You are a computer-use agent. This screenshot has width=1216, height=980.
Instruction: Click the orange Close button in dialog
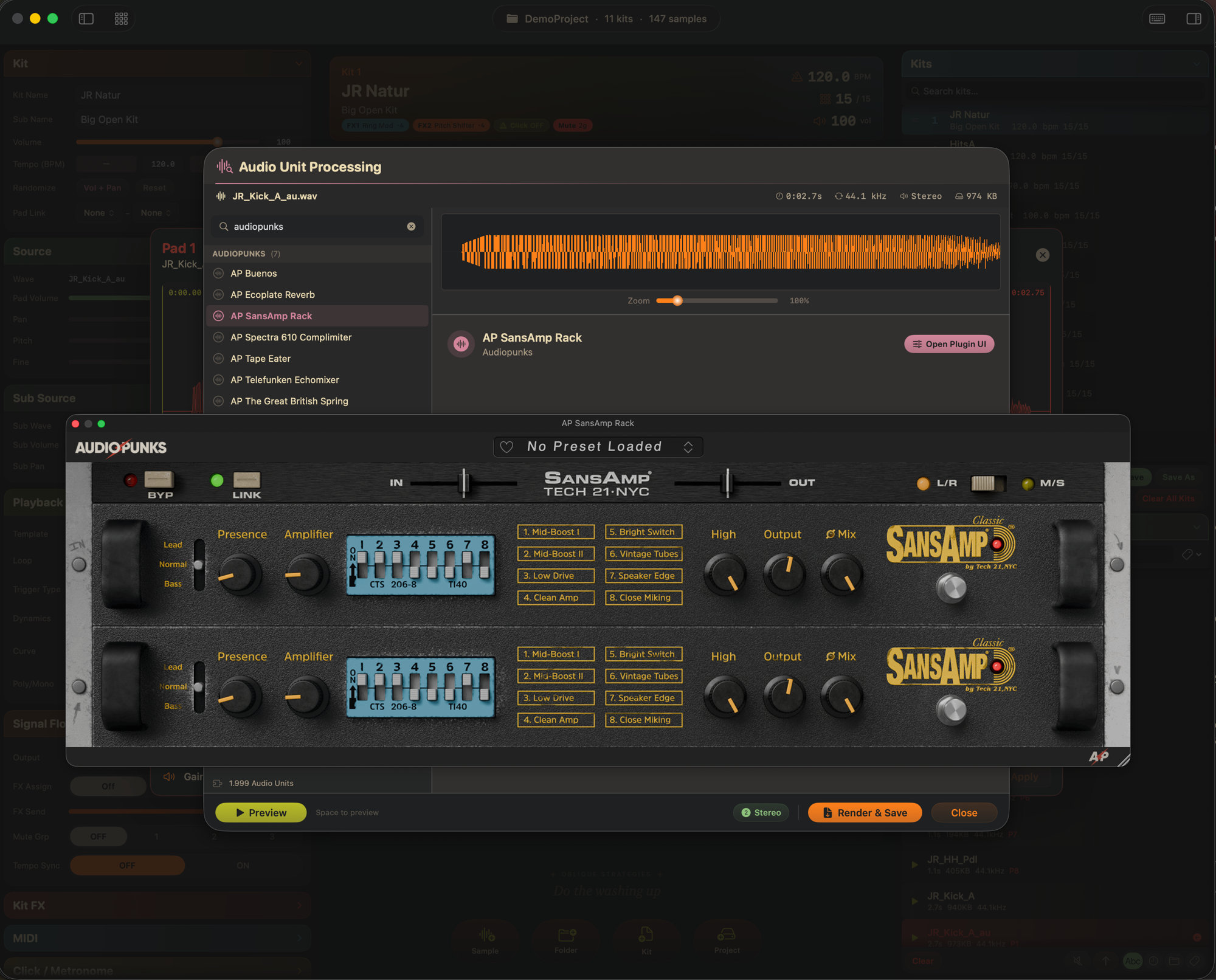(x=964, y=813)
